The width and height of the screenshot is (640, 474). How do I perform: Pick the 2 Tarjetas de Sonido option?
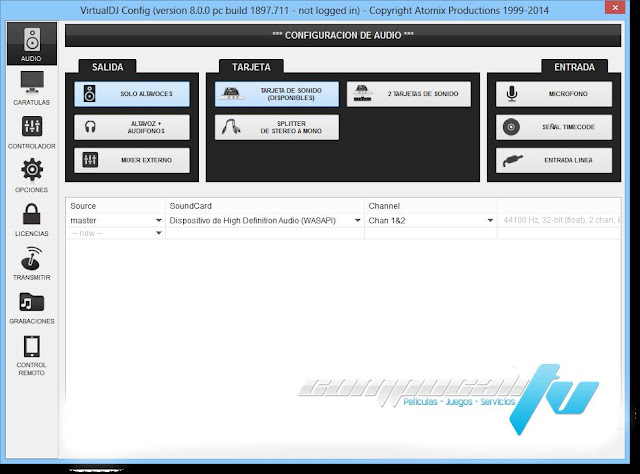(x=409, y=94)
